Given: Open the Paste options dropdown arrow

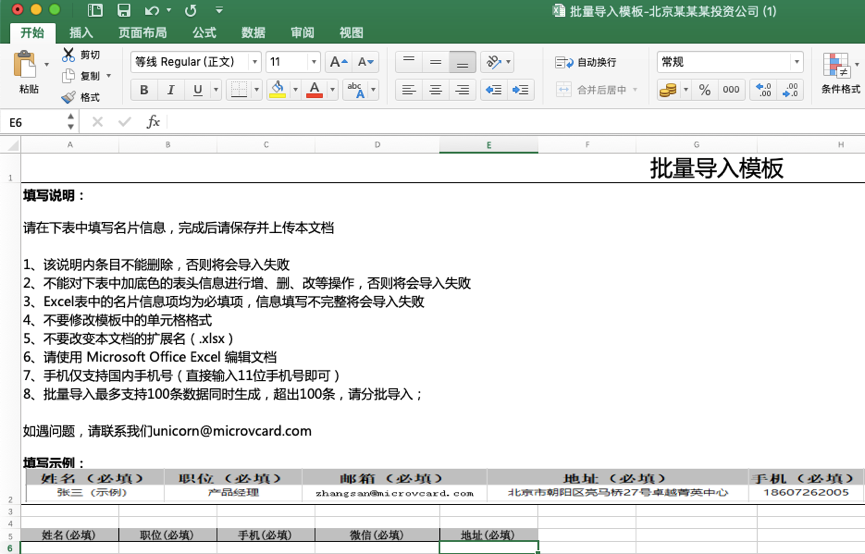Looking at the screenshot, I should (46, 65).
